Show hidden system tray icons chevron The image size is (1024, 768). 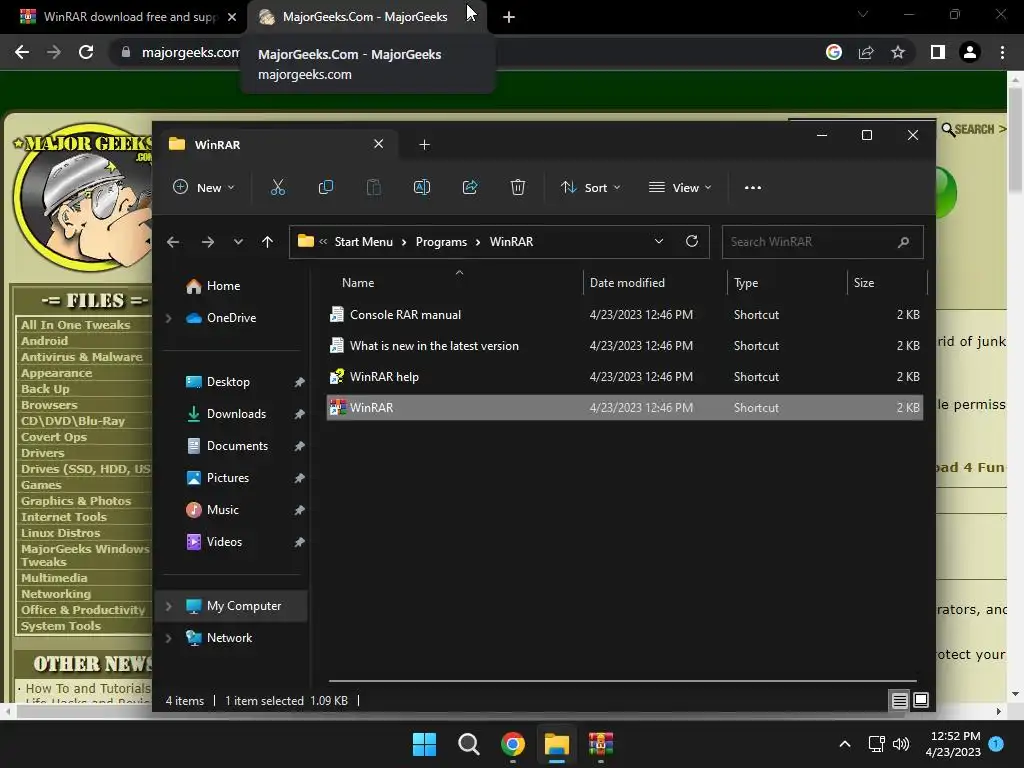pyautogui.click(x=844, y=744)
